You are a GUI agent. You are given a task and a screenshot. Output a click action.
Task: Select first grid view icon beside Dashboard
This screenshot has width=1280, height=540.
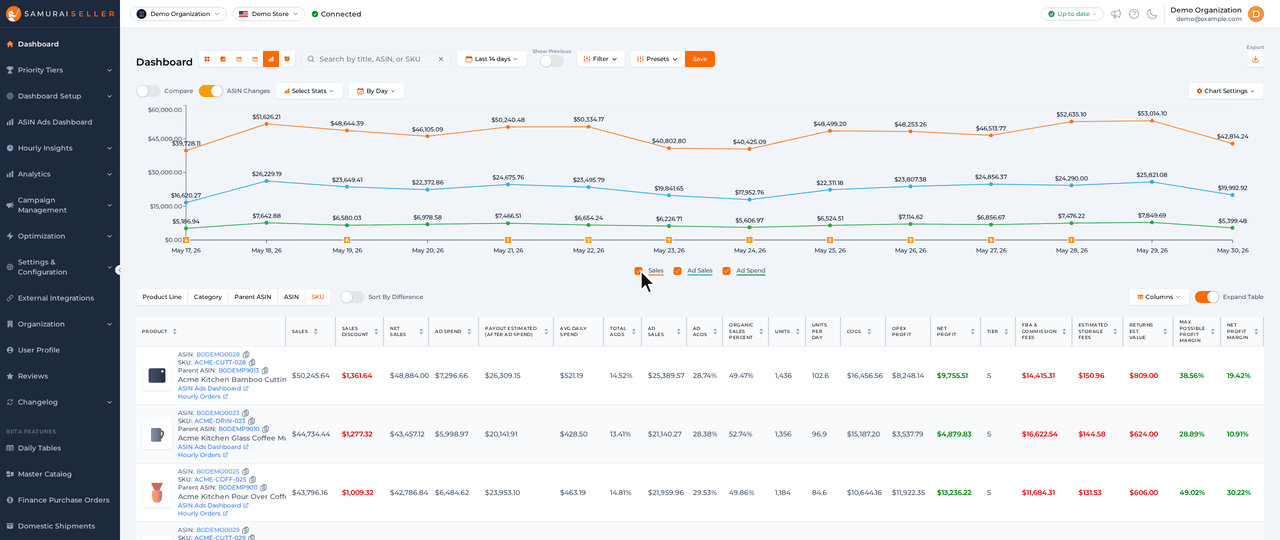tap(206, 59)
